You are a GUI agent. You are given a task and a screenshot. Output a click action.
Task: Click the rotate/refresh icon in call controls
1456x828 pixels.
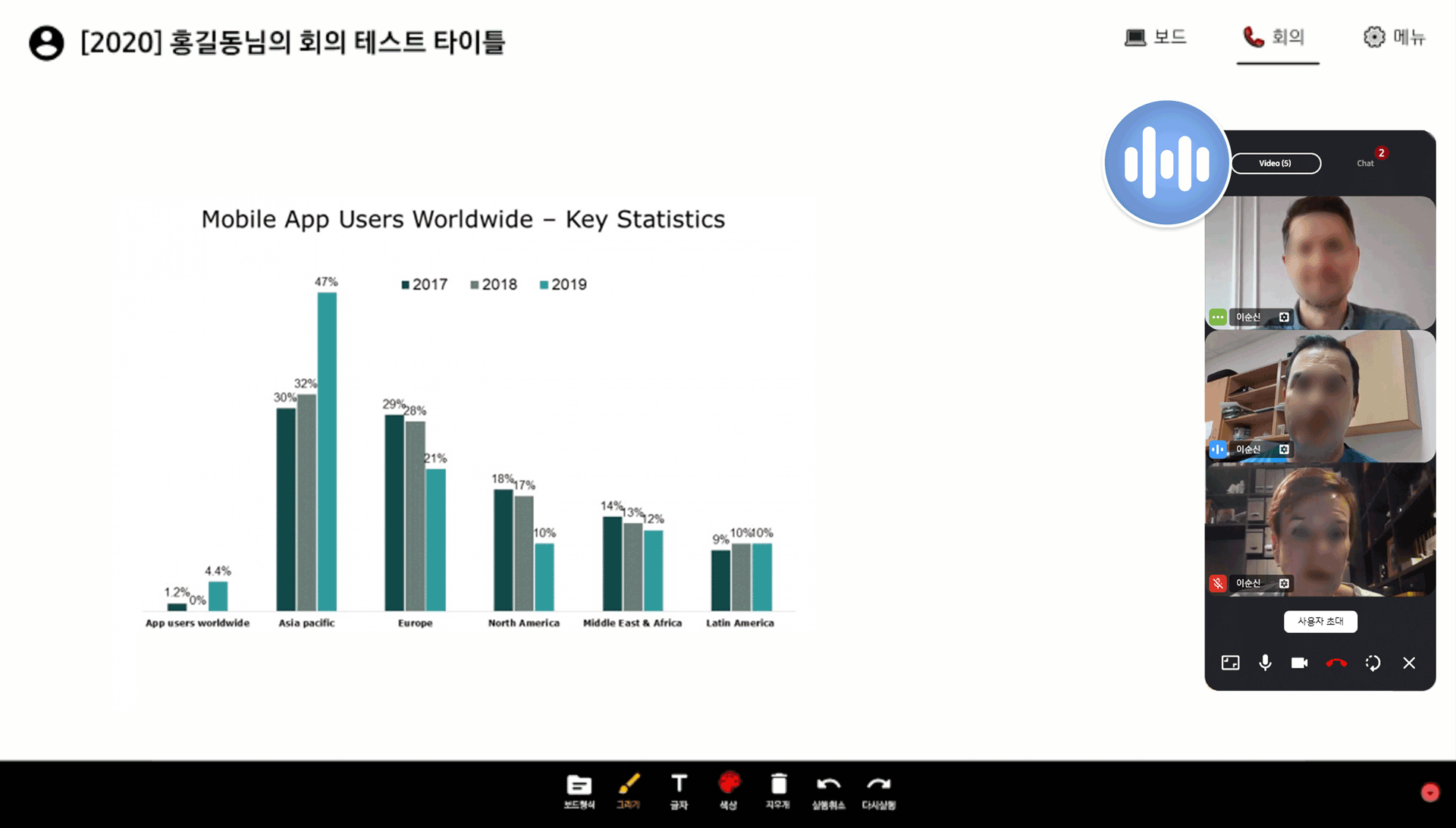tap(1373, 663)
